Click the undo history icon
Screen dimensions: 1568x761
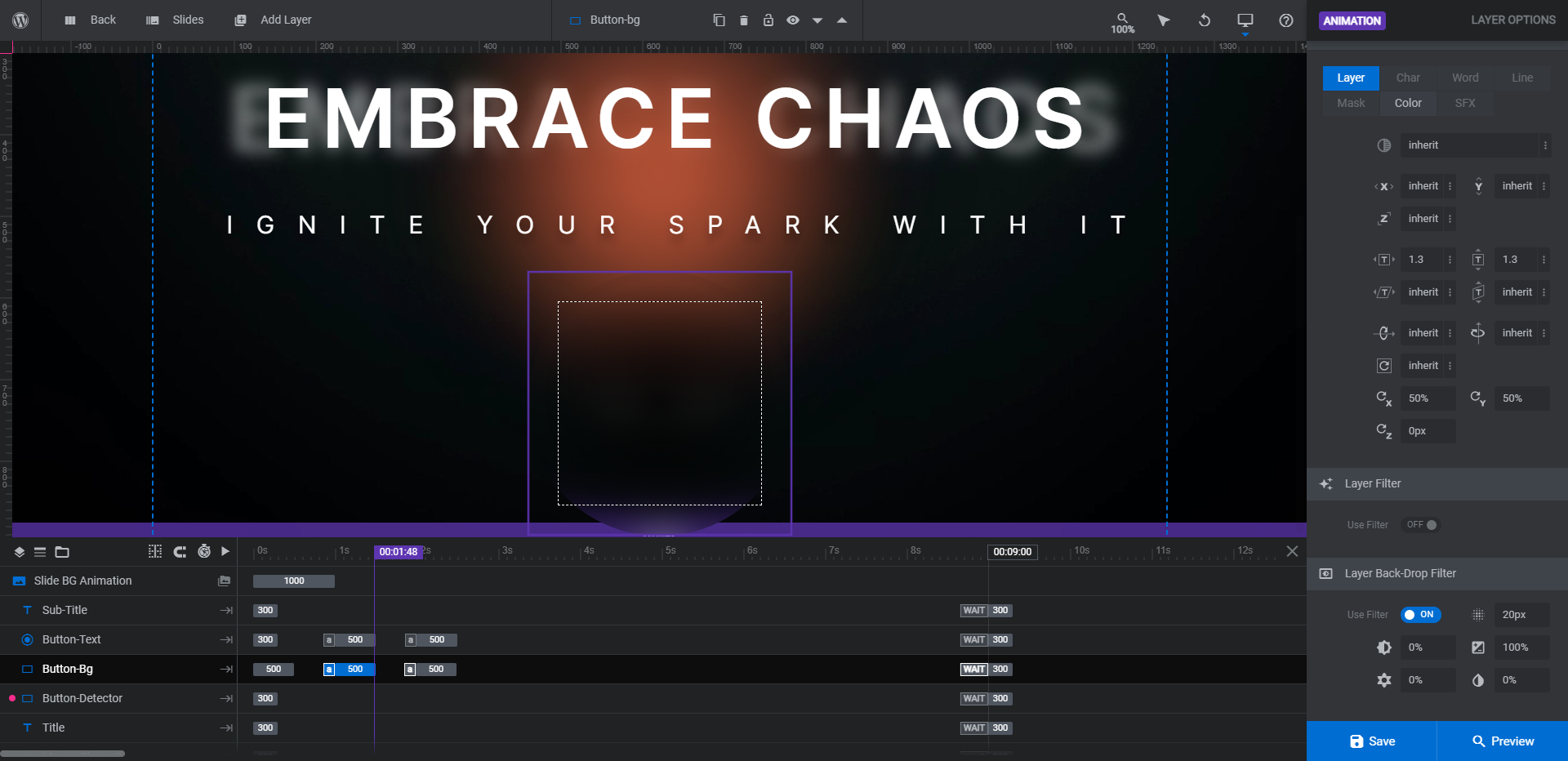(1205, 20)
